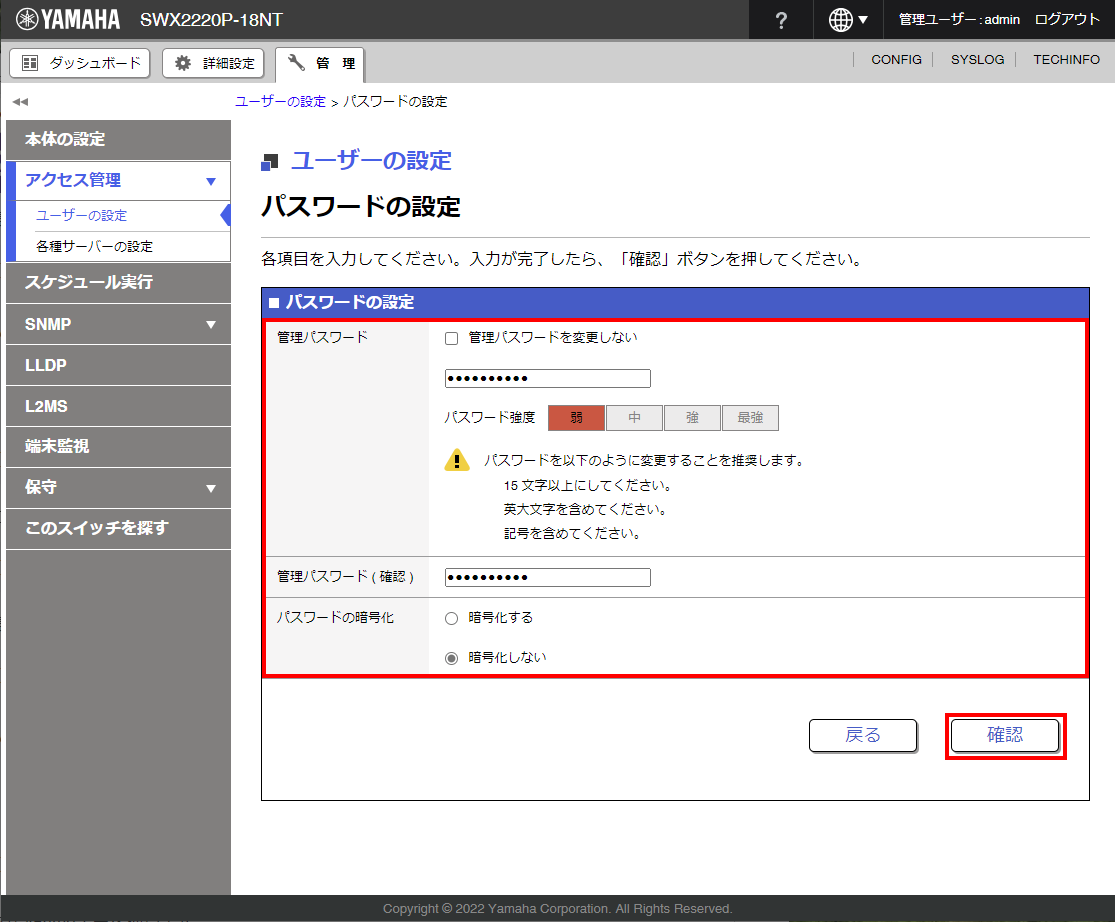Expand the 保守 sidebar menu
The image size is (1115, 922).
coord(210,489)
